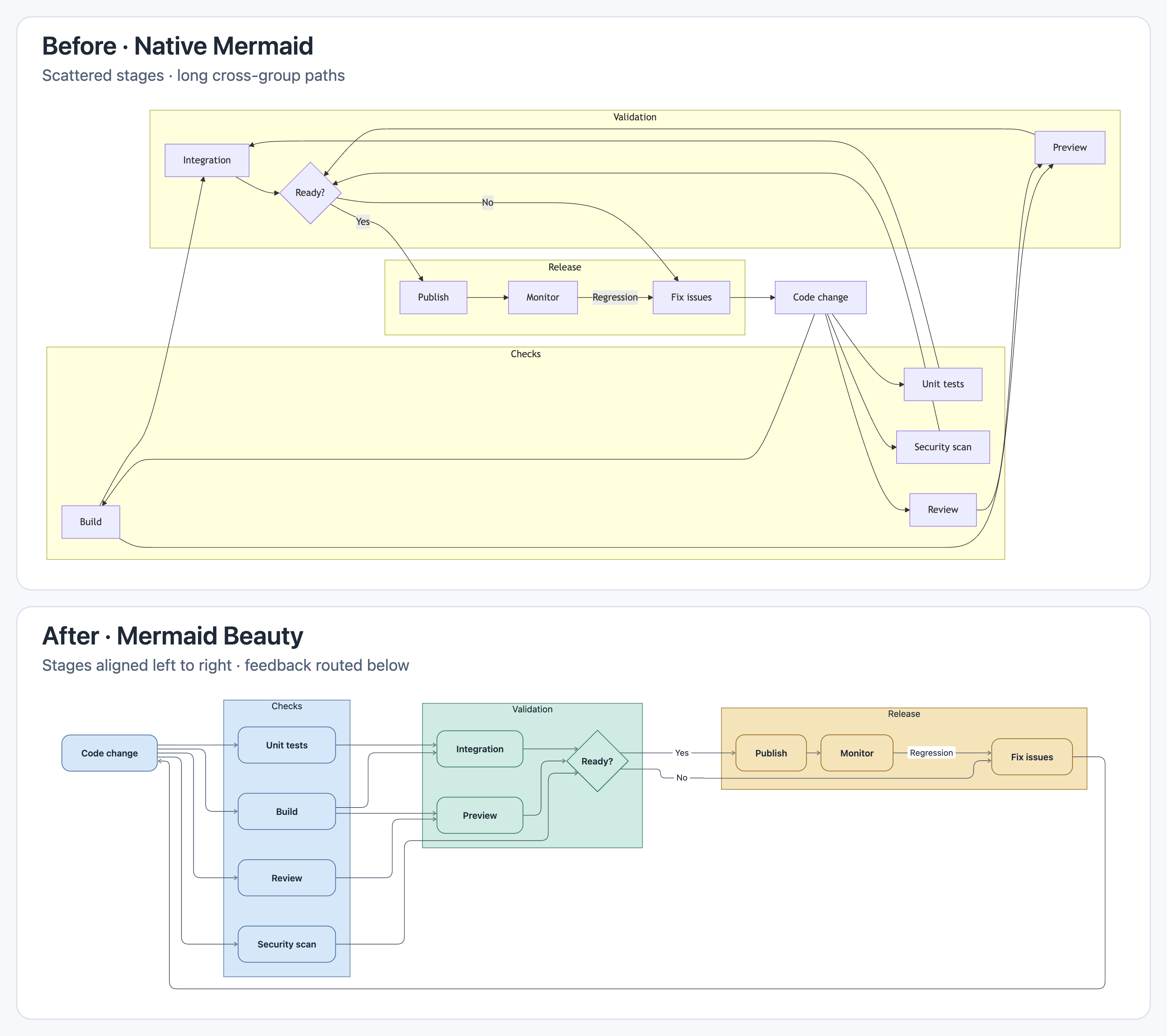This screenshot has width=1167, height=1036.
Task: Select the Code change node in the Before diagram
Action: (x=820, y=297)
